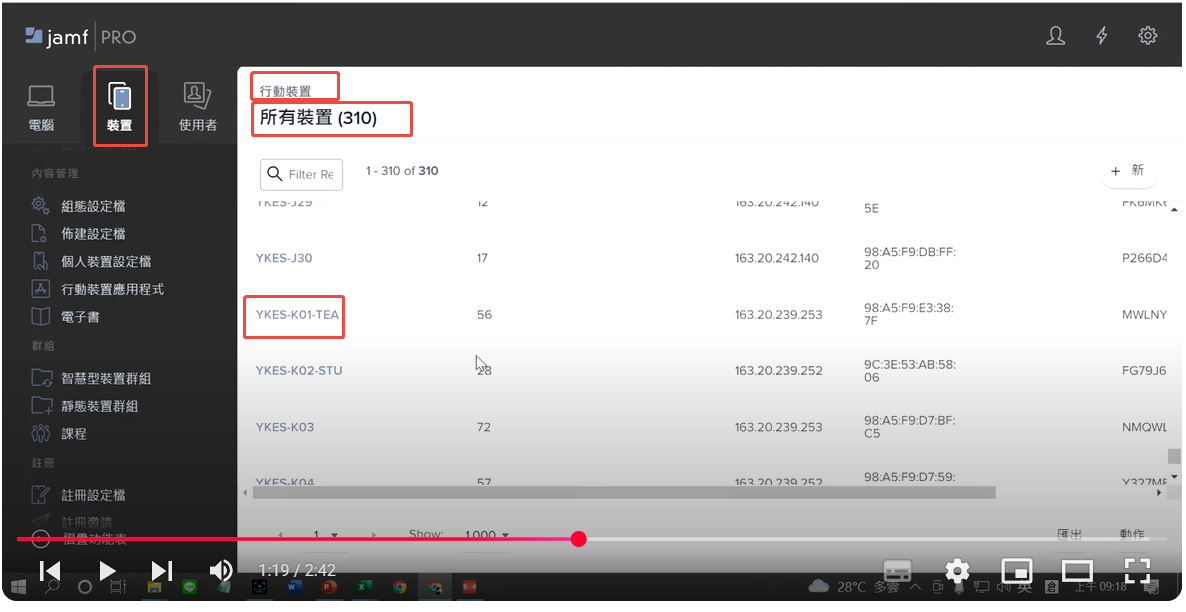Open 組態設定檔 in the sidebar

click(x=93, y=206)
